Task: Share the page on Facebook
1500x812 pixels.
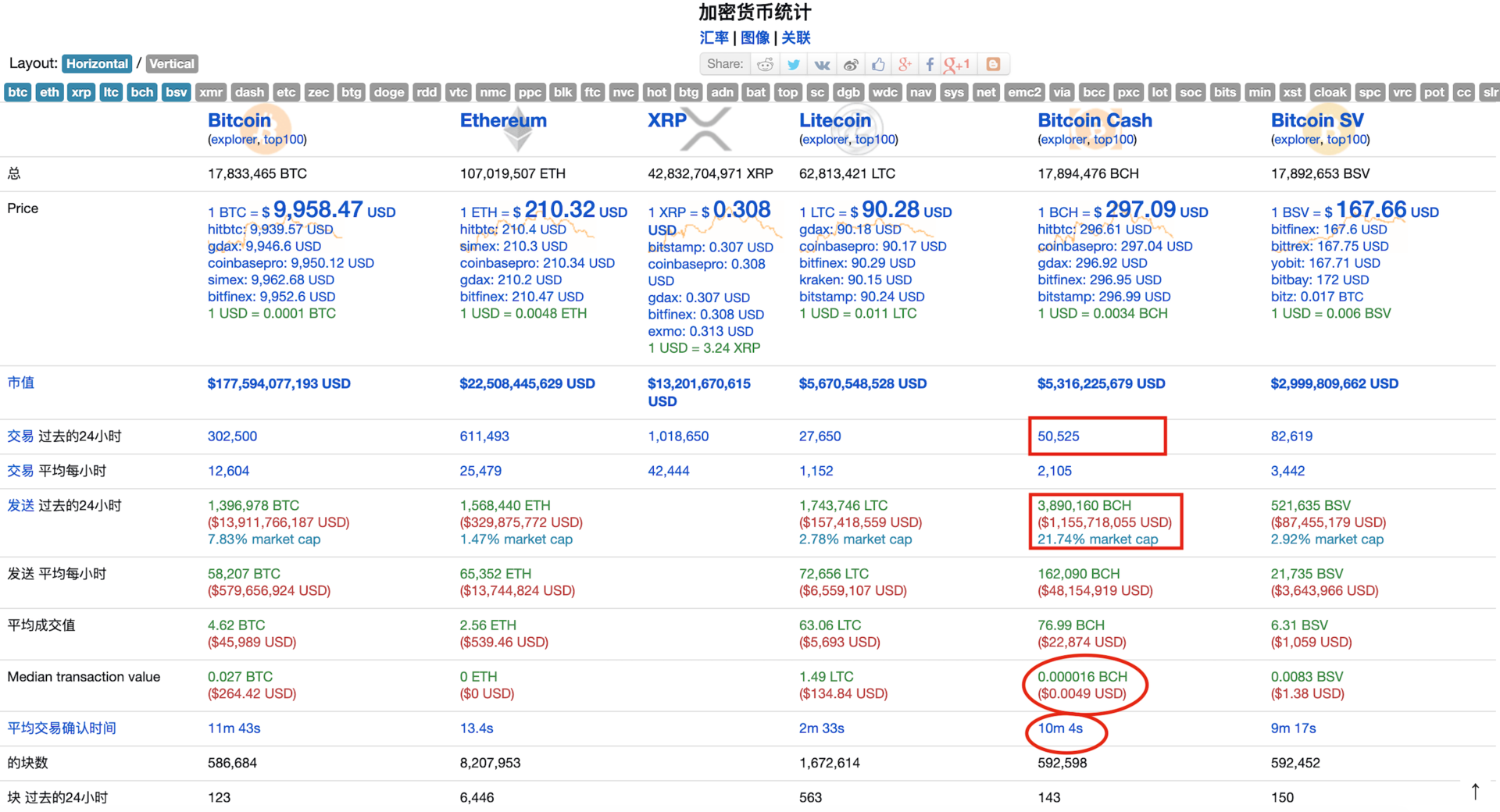Action: [x=930, y=65]
